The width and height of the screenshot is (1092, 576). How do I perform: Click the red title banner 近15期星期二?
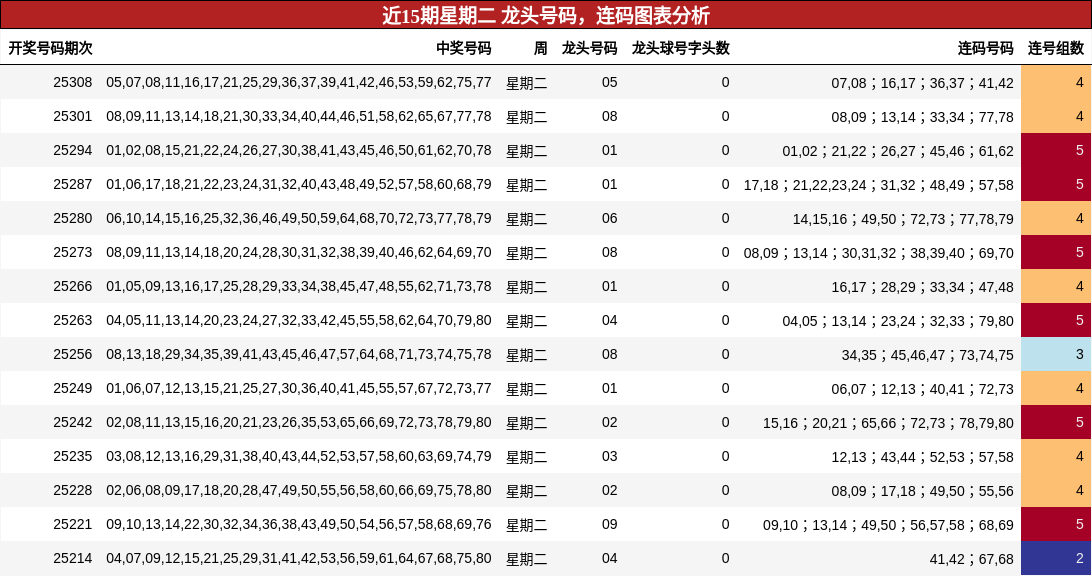[x=546, y=15]
